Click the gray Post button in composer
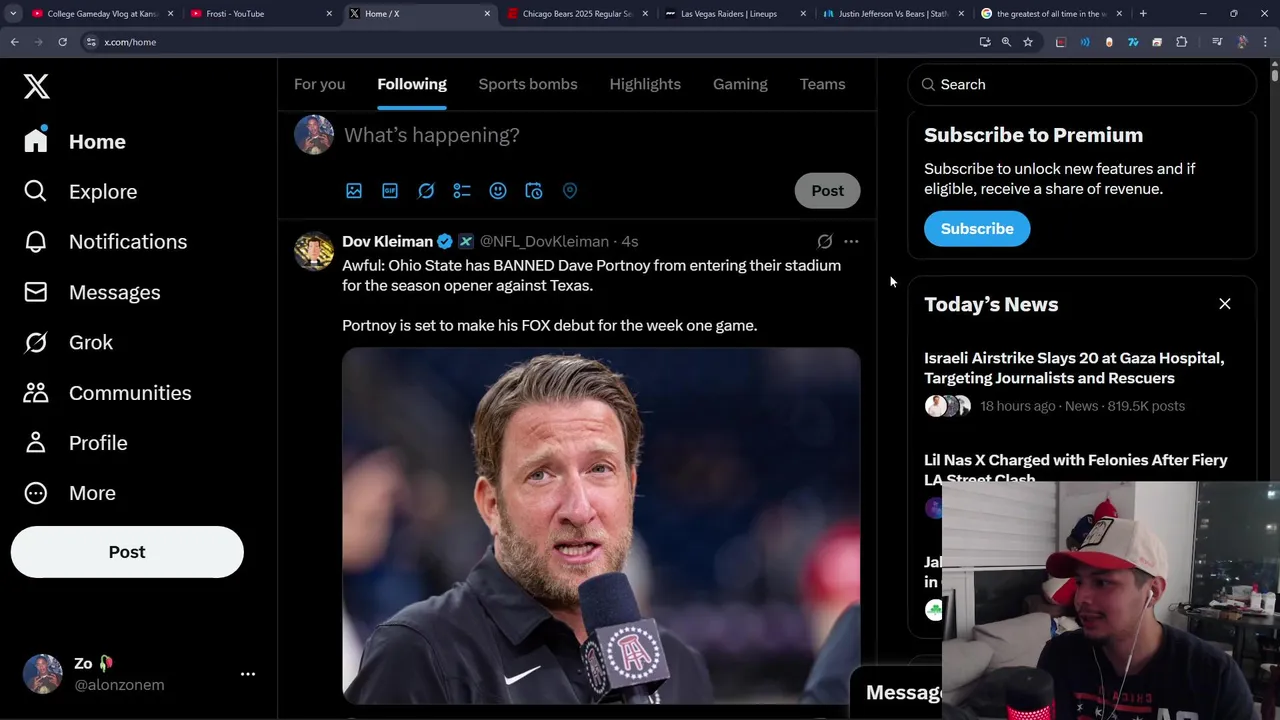Screen dimensions: 1280x720 [827, 191]
